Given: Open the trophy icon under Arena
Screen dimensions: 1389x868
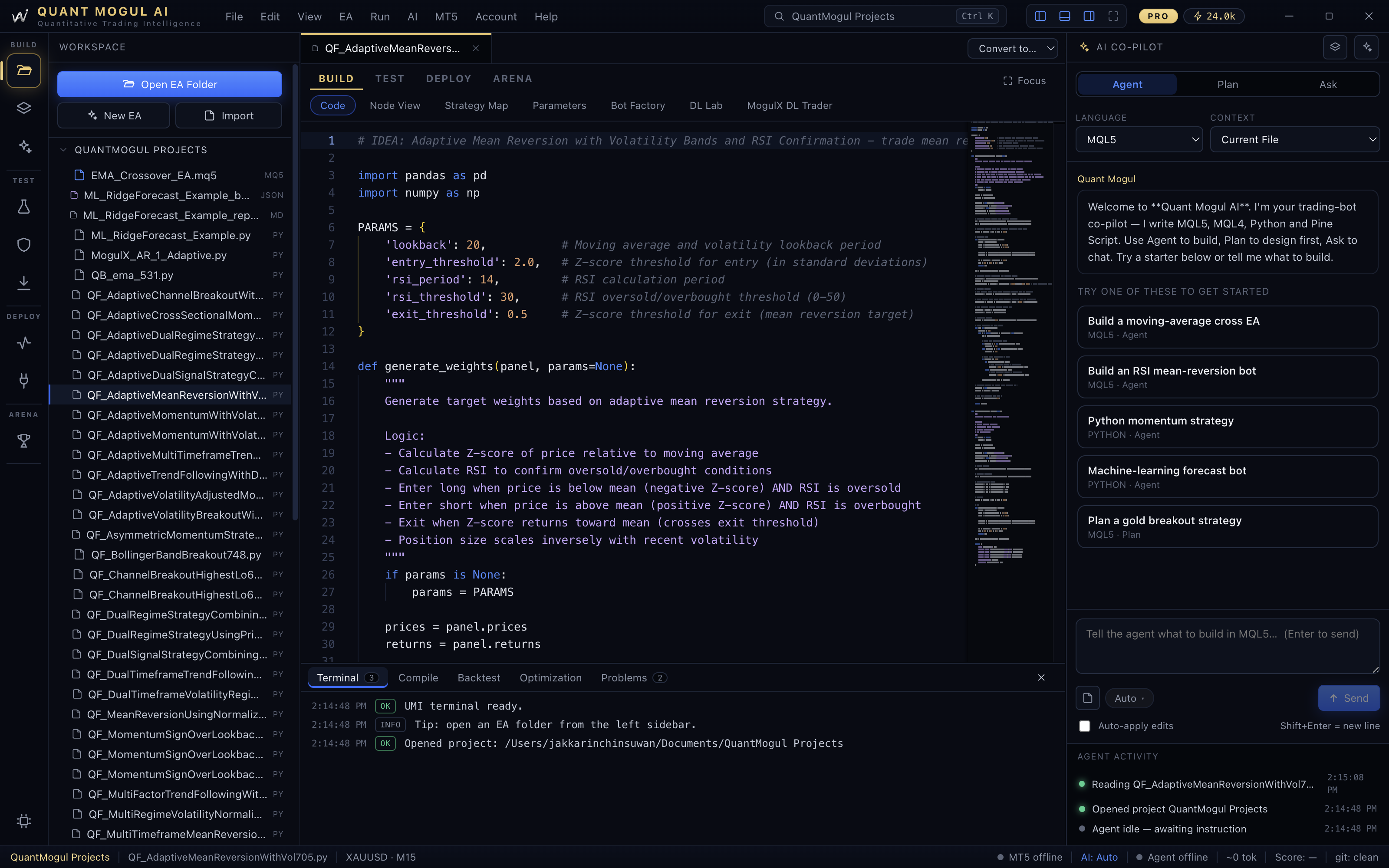Looking at the screenshot, I should (23, 441).
